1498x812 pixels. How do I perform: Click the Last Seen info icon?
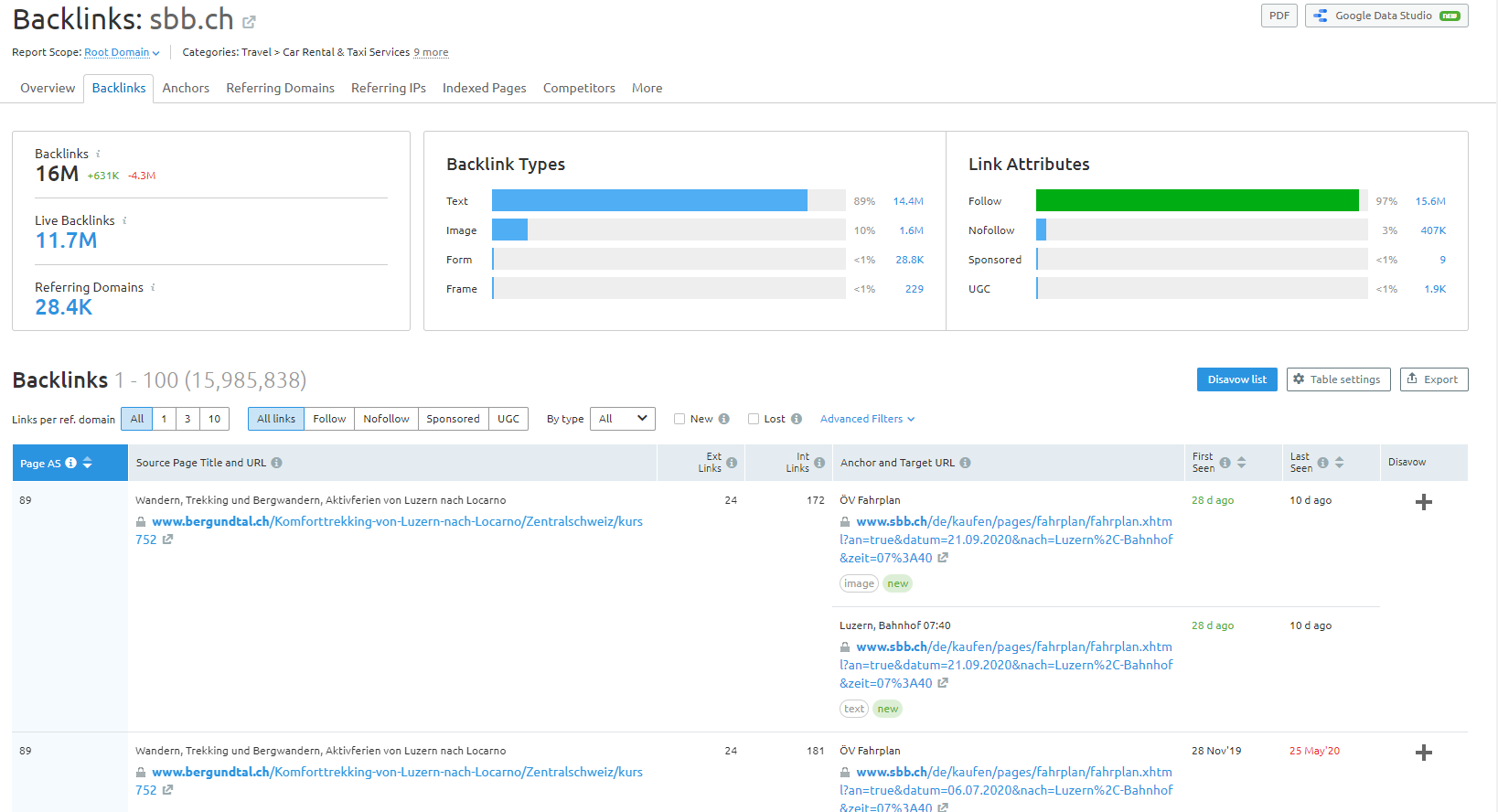coord(1322,463)
